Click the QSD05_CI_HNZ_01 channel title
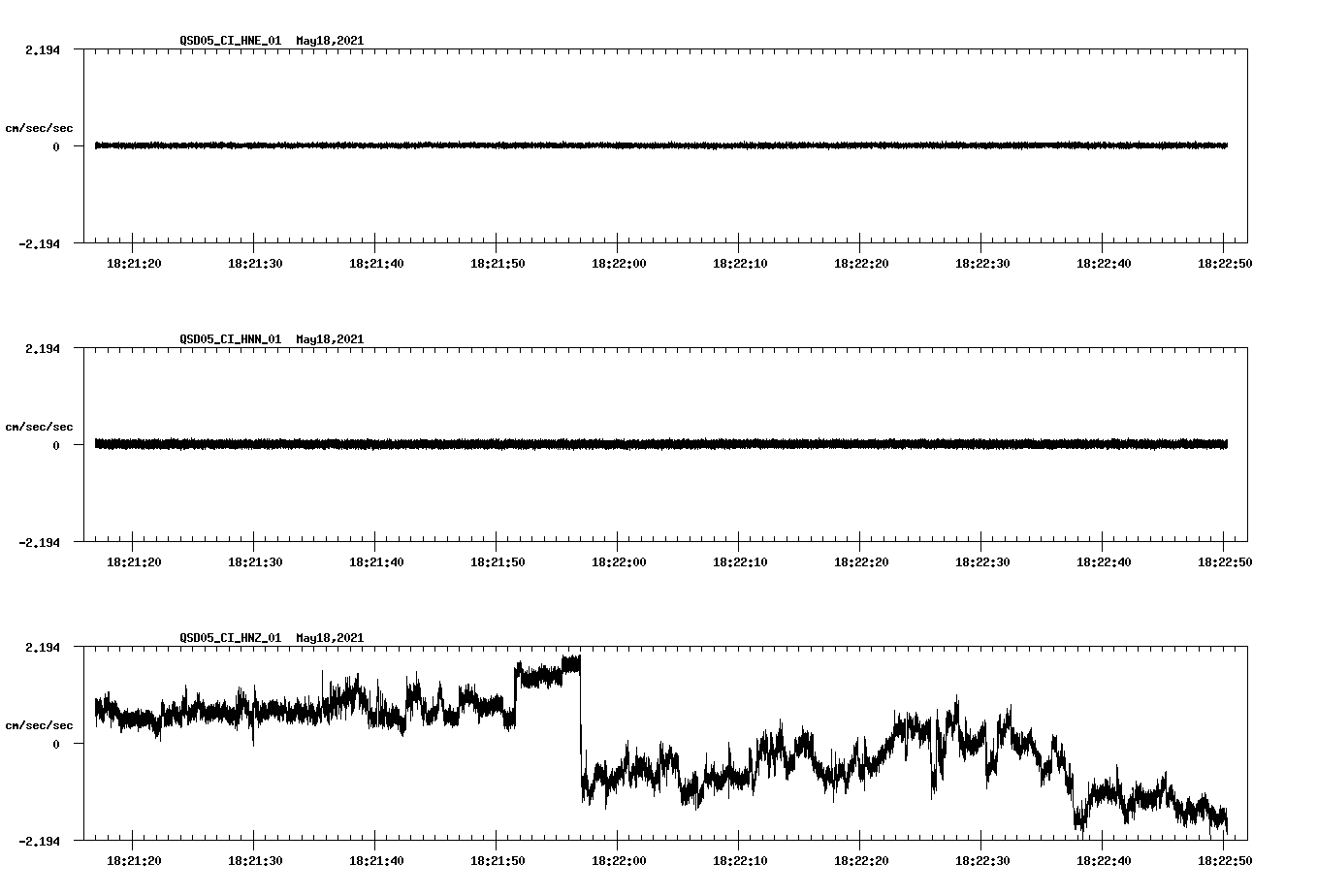Screen dimensions: 1317x896 229,638
